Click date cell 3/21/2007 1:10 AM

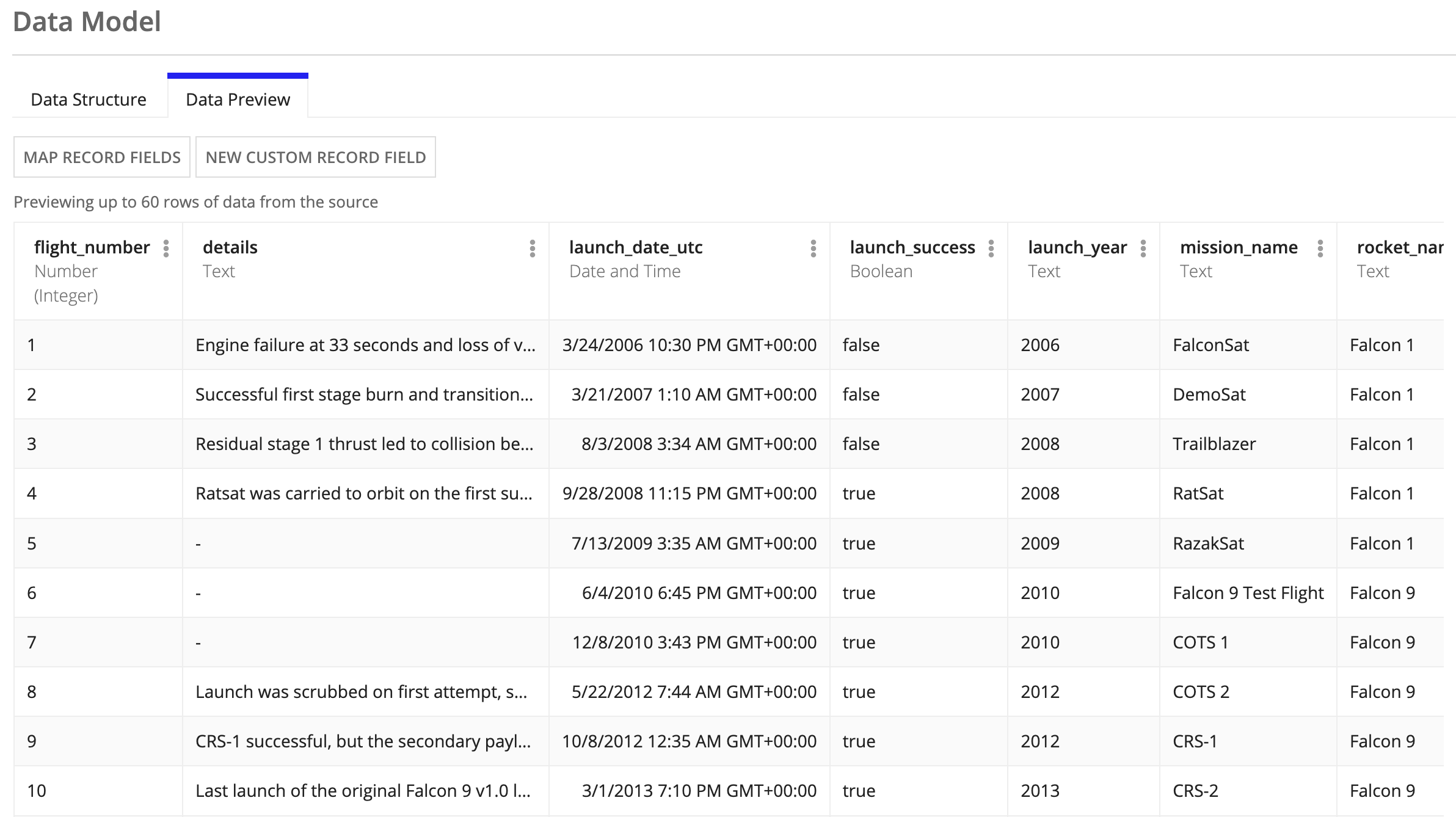click(x=690, y=394)
